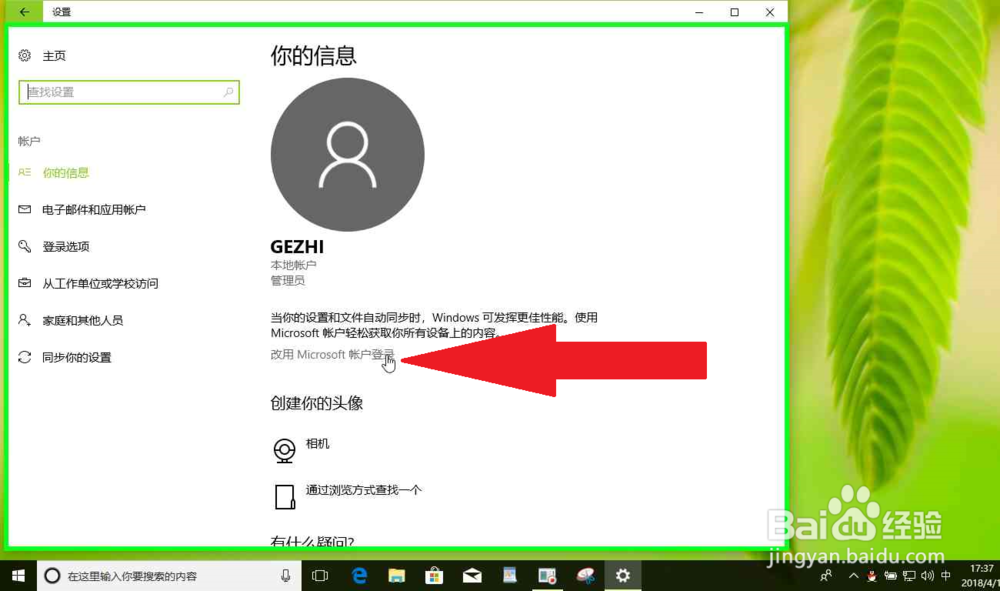Click the browse icon under 创建你的头像
Image resolution: width=1000 pixels, height=591 pixels.
click(284, 492)
